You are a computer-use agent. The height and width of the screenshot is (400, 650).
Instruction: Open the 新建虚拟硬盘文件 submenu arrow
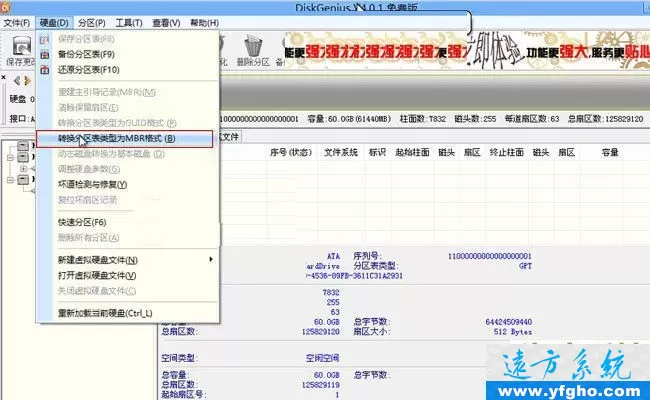point(211,259)
